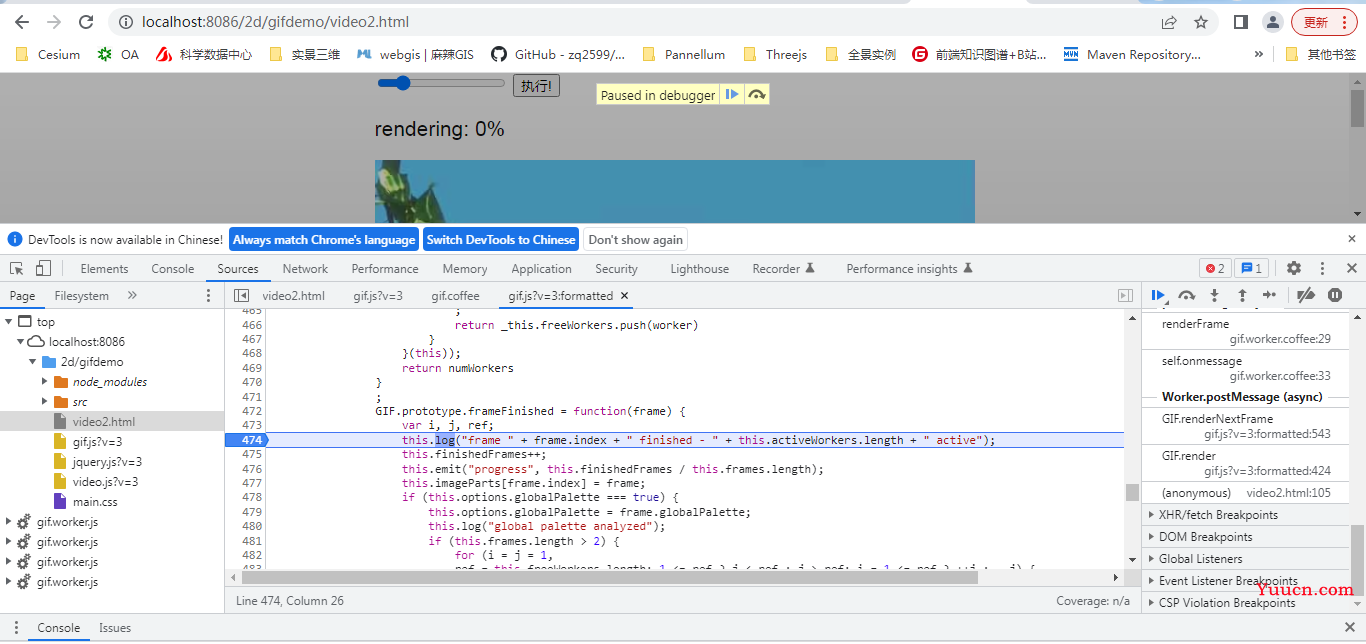1366x644 pixels.
Task: Bookmark this page with star icon
Action: 1201,22
